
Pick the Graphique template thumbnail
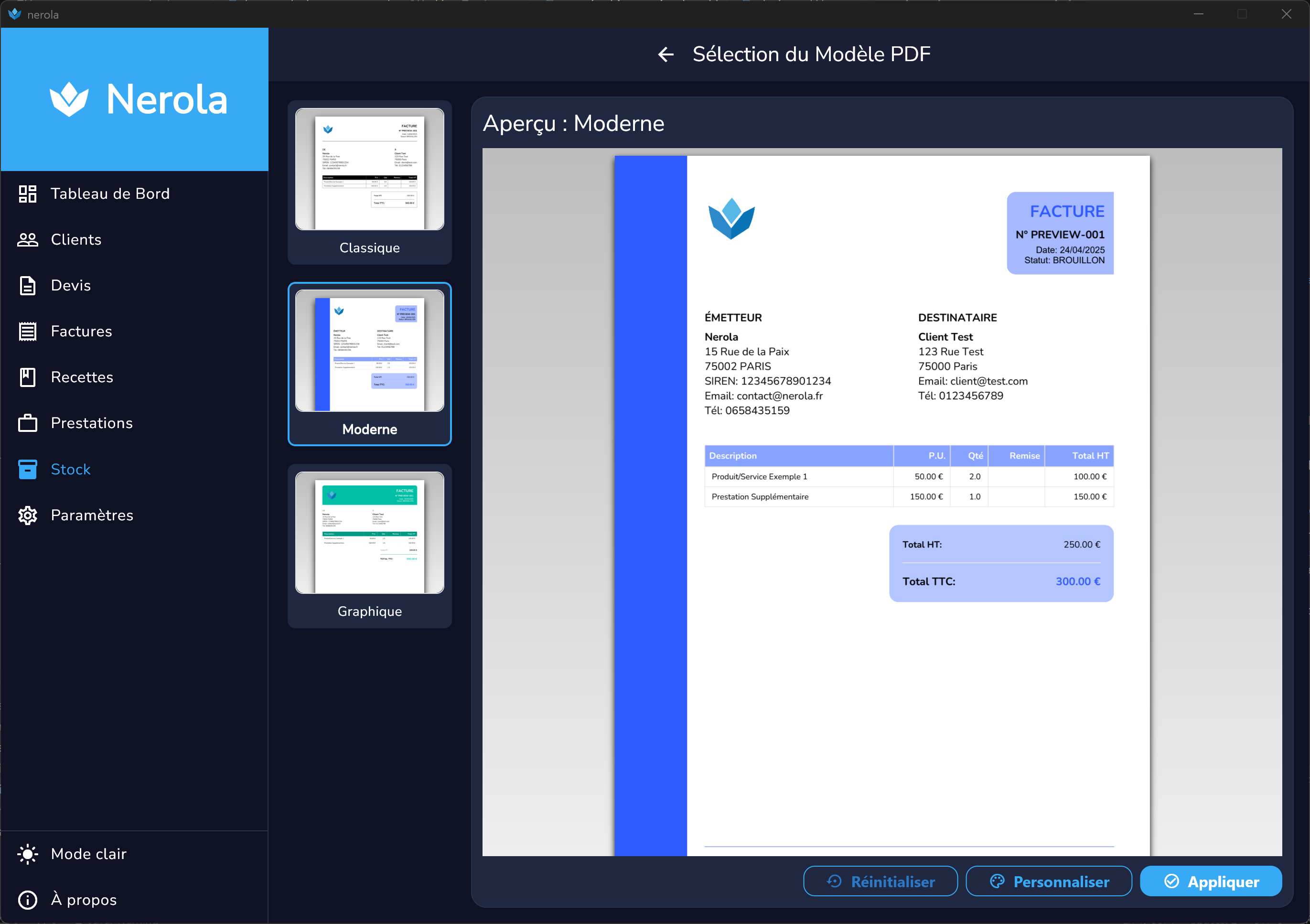(x=369, y=533)
